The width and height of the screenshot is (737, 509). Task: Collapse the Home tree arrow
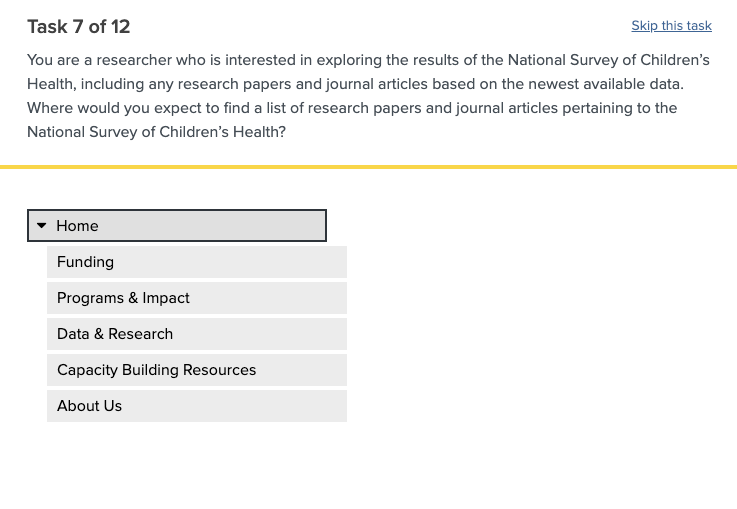coord(42,226)
